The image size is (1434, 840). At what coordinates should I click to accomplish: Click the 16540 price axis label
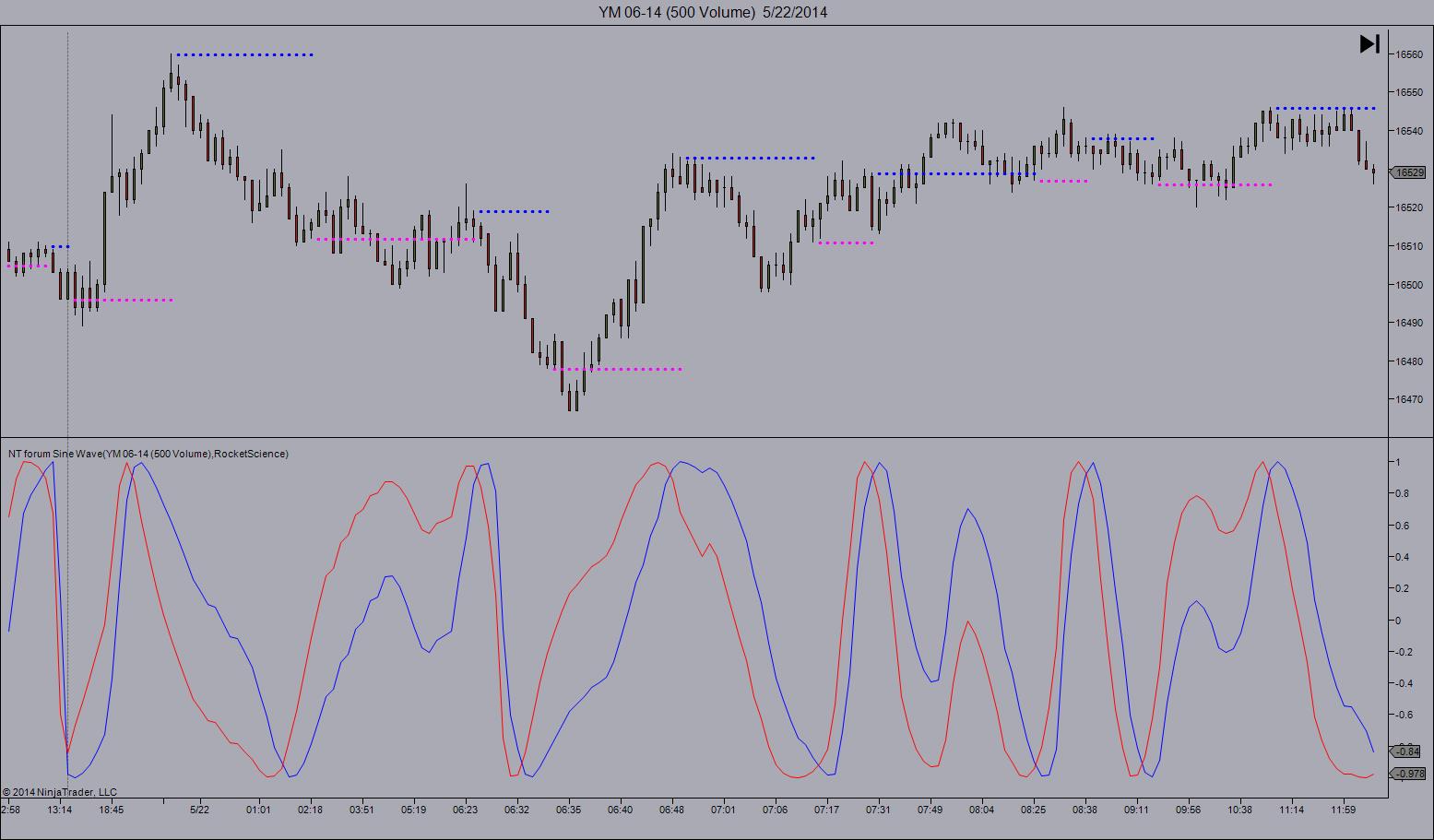[x=1408, y=131]
